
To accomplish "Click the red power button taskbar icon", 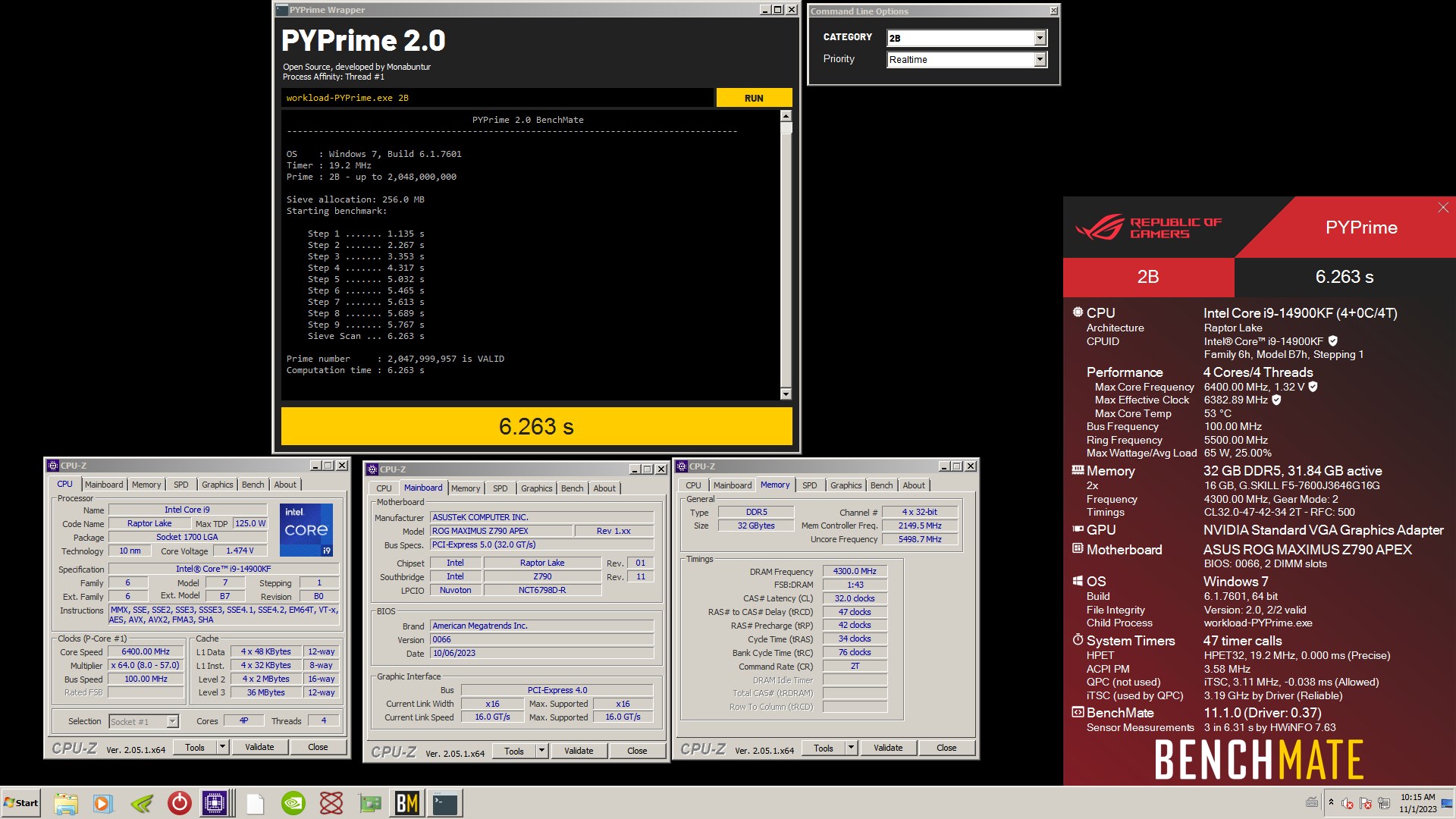I will (179, 803).
